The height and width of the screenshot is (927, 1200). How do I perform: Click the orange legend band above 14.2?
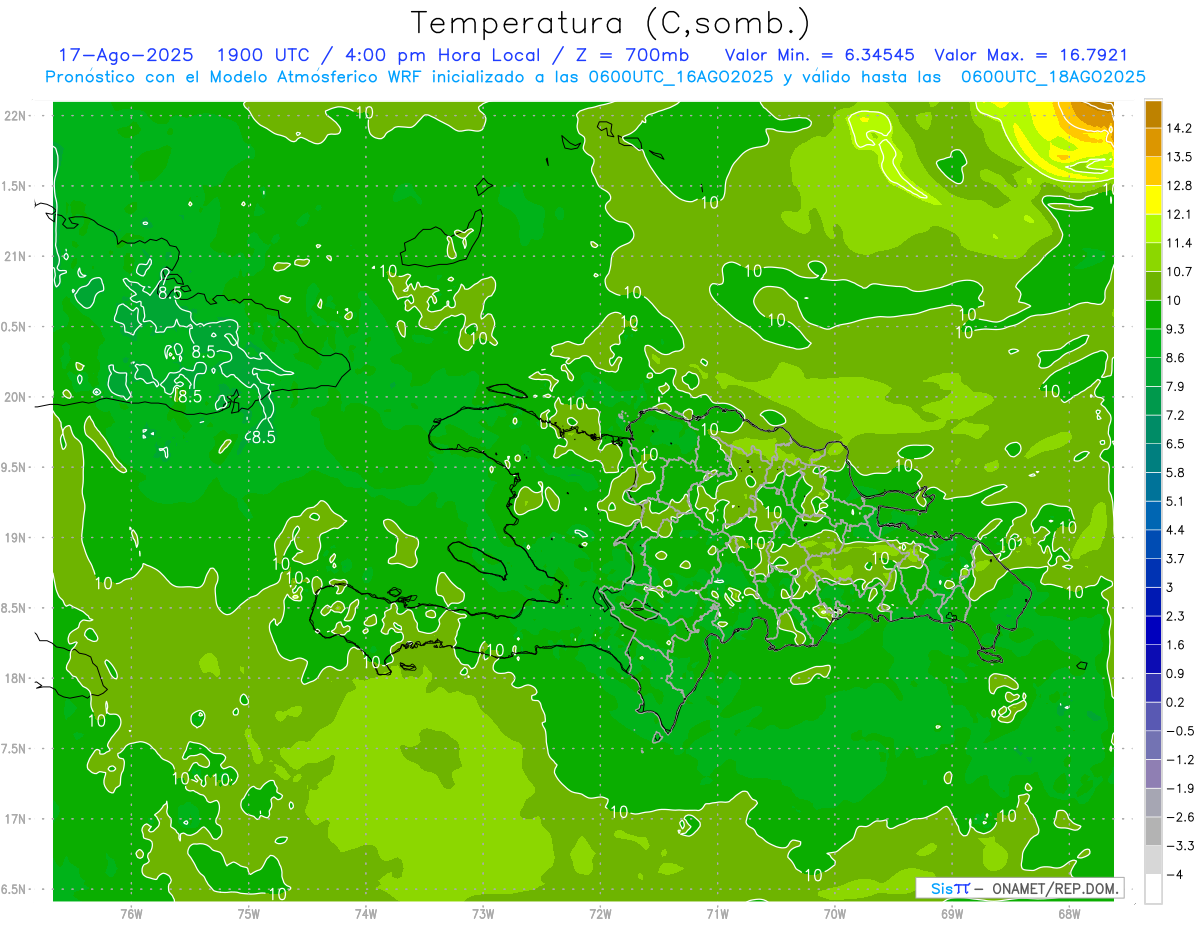pos(1153,114)
